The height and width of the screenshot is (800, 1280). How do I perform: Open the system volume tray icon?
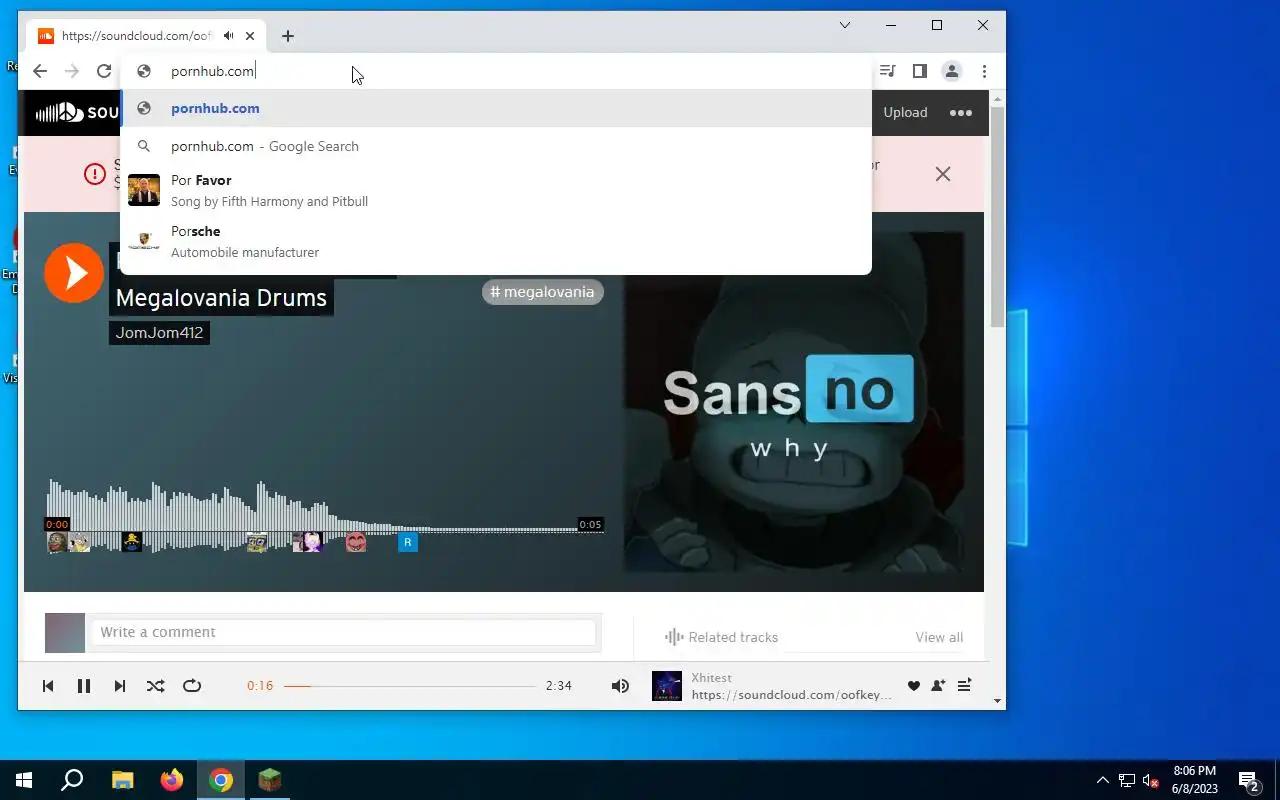pyautogui.click(x=1151, y=780)
